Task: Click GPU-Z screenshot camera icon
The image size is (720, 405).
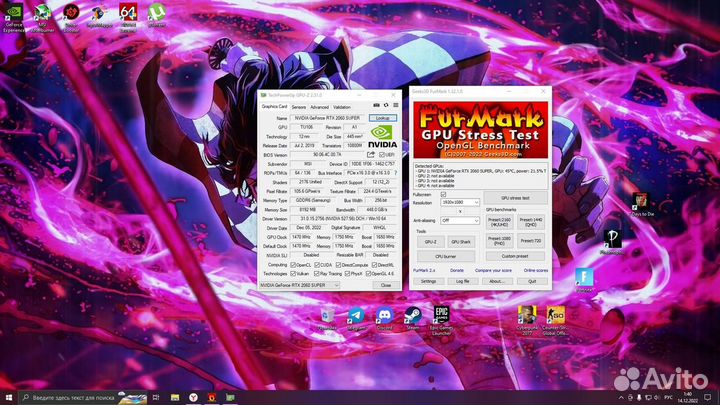Action: (x=377, y=106)
